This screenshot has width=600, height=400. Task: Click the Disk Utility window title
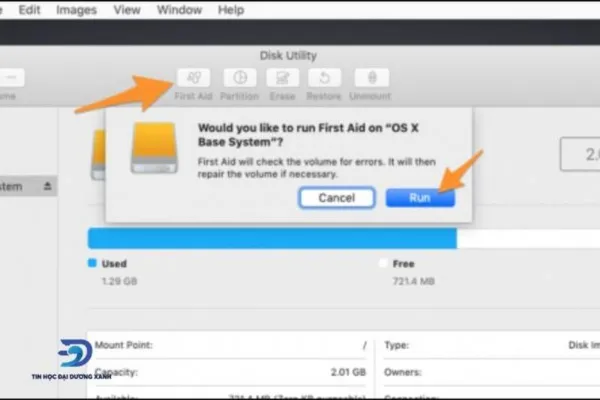[x=288, y=56]
